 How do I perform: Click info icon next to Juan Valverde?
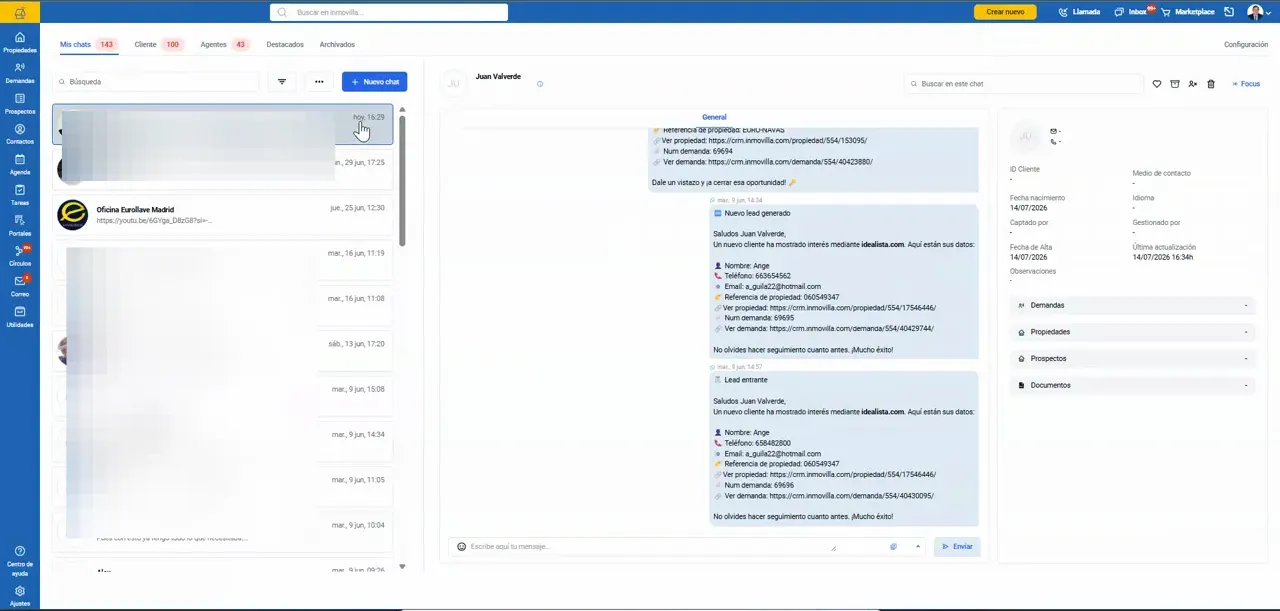tap(540, 84)
